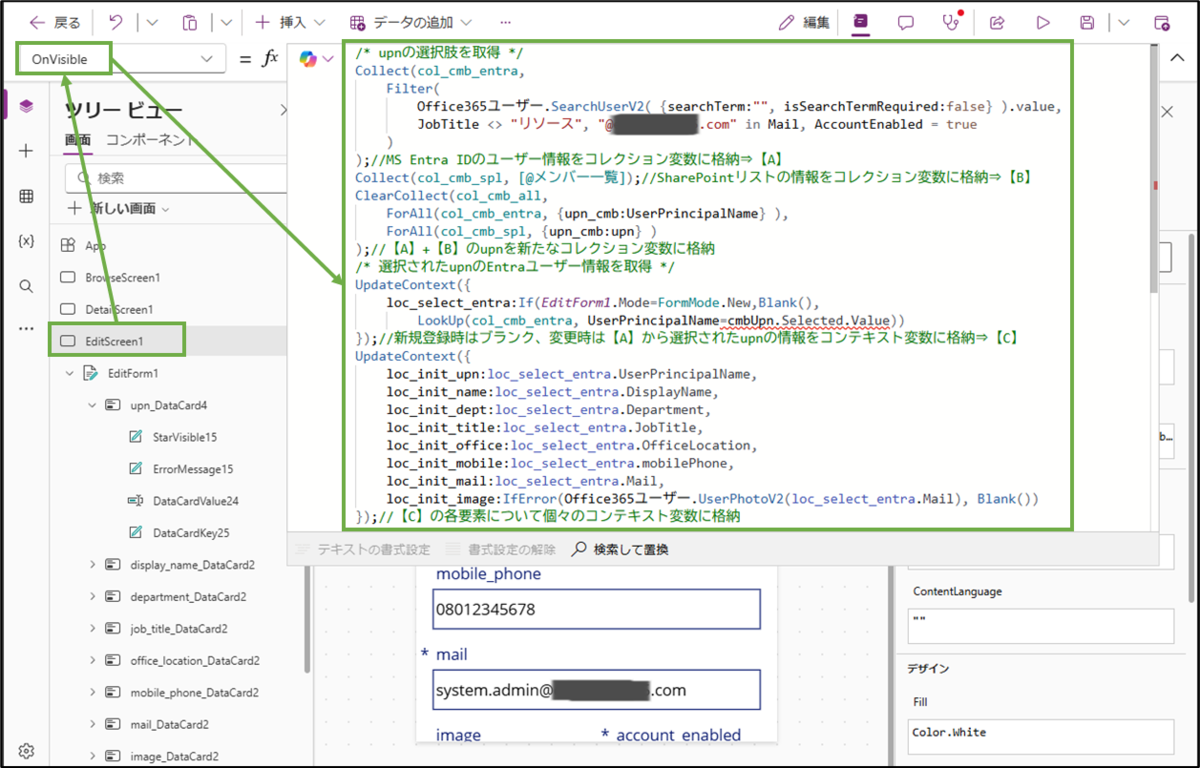Click Find and replace (検索して置換)
The width and height of the screenshot is (1200, 768).
(620, 549)
